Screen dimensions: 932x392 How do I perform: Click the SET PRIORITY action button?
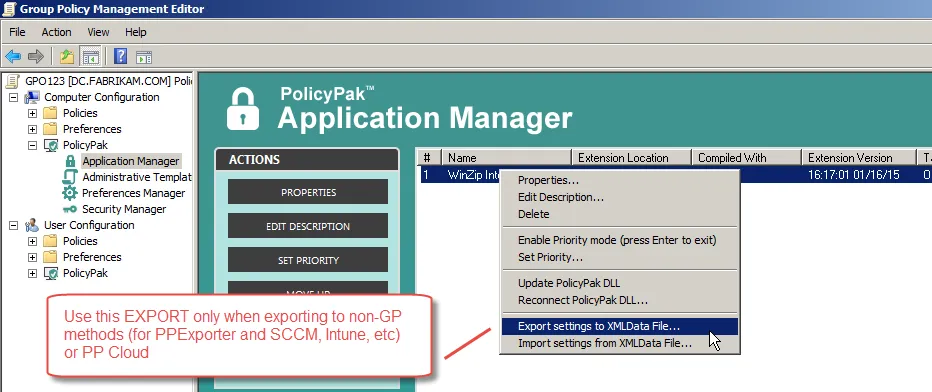(308, 260)
